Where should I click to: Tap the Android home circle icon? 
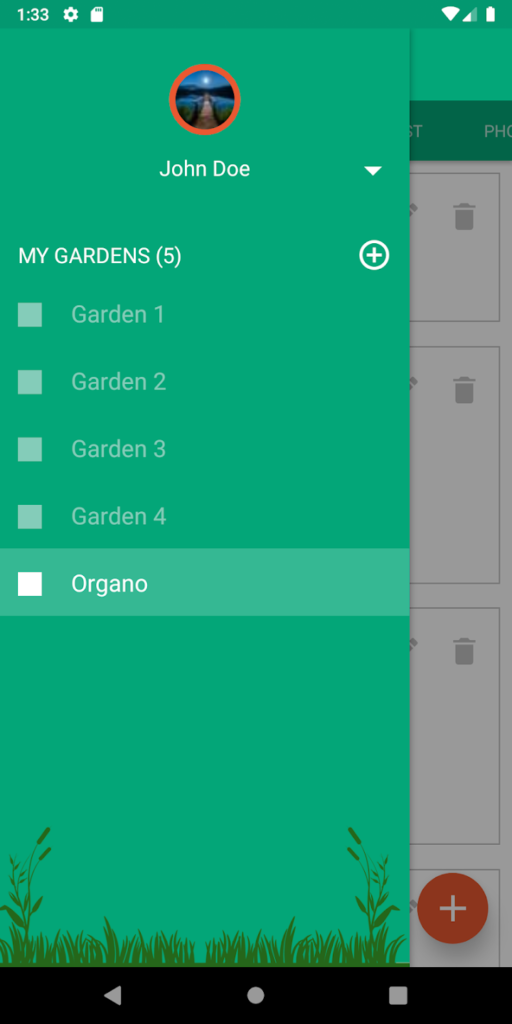pos(255,995)
